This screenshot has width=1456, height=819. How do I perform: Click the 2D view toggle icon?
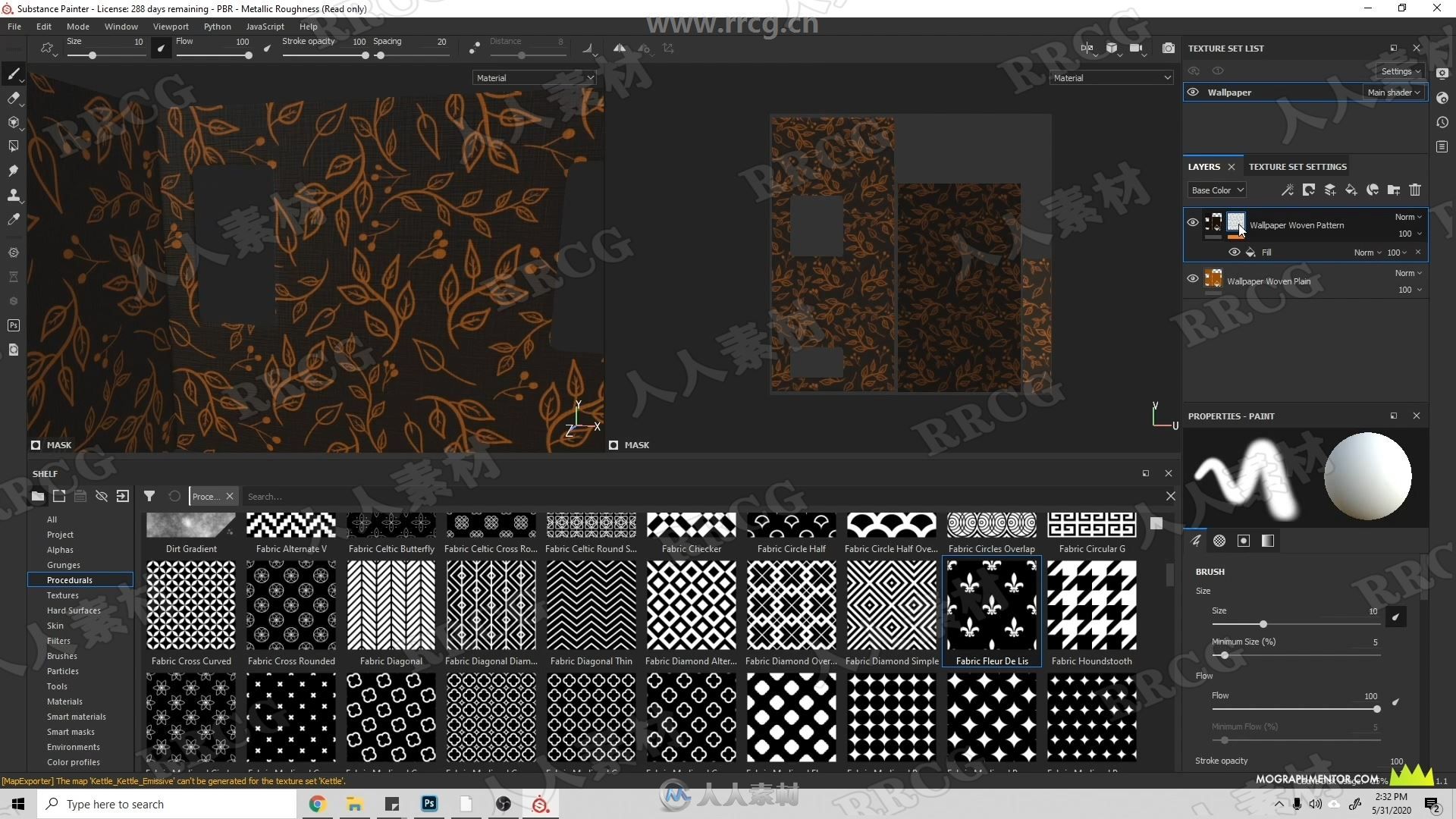tap(1087, 47)
